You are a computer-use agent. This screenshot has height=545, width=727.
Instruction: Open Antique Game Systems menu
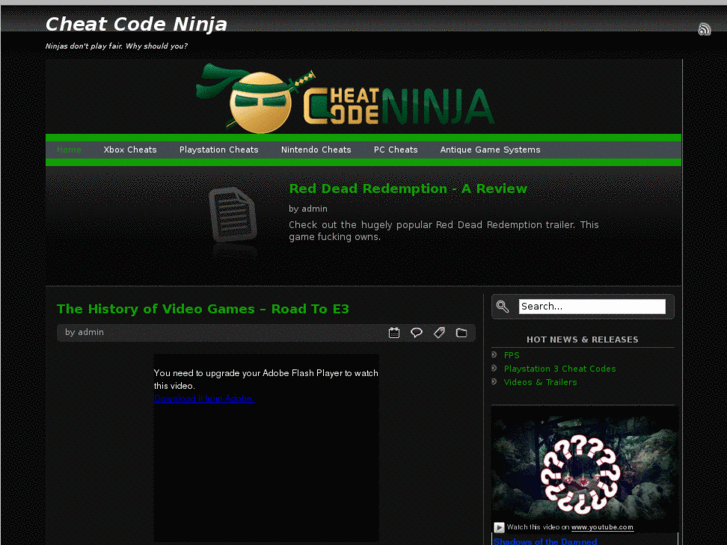pos(490,150)
